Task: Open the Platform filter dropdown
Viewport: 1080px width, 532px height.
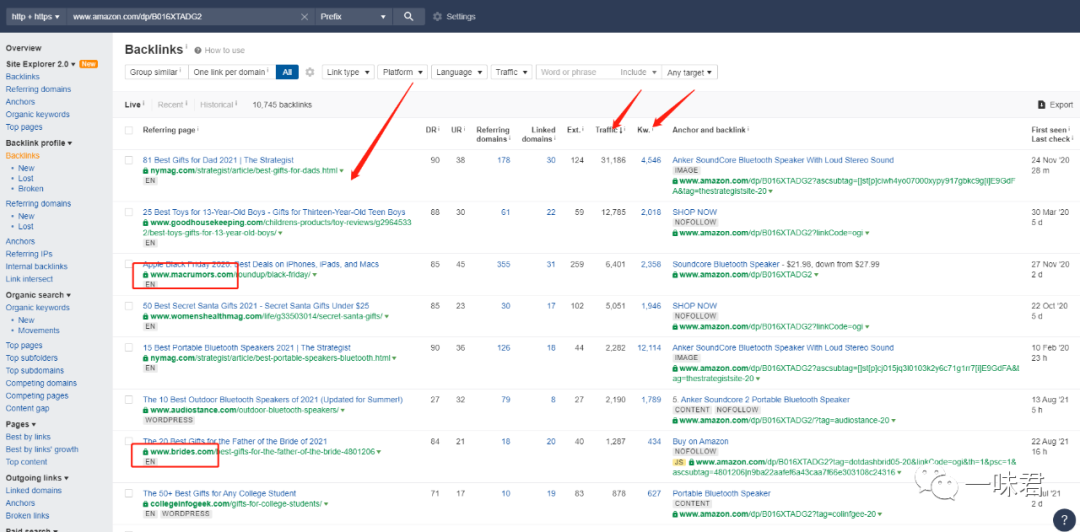Action: pyautogui.click(x=402, y=72)
